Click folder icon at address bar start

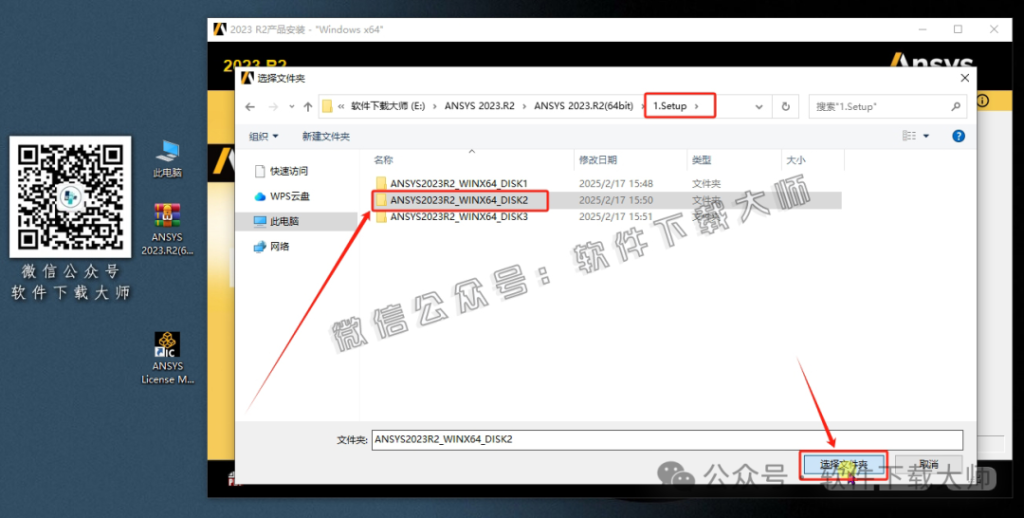(327, 106)
